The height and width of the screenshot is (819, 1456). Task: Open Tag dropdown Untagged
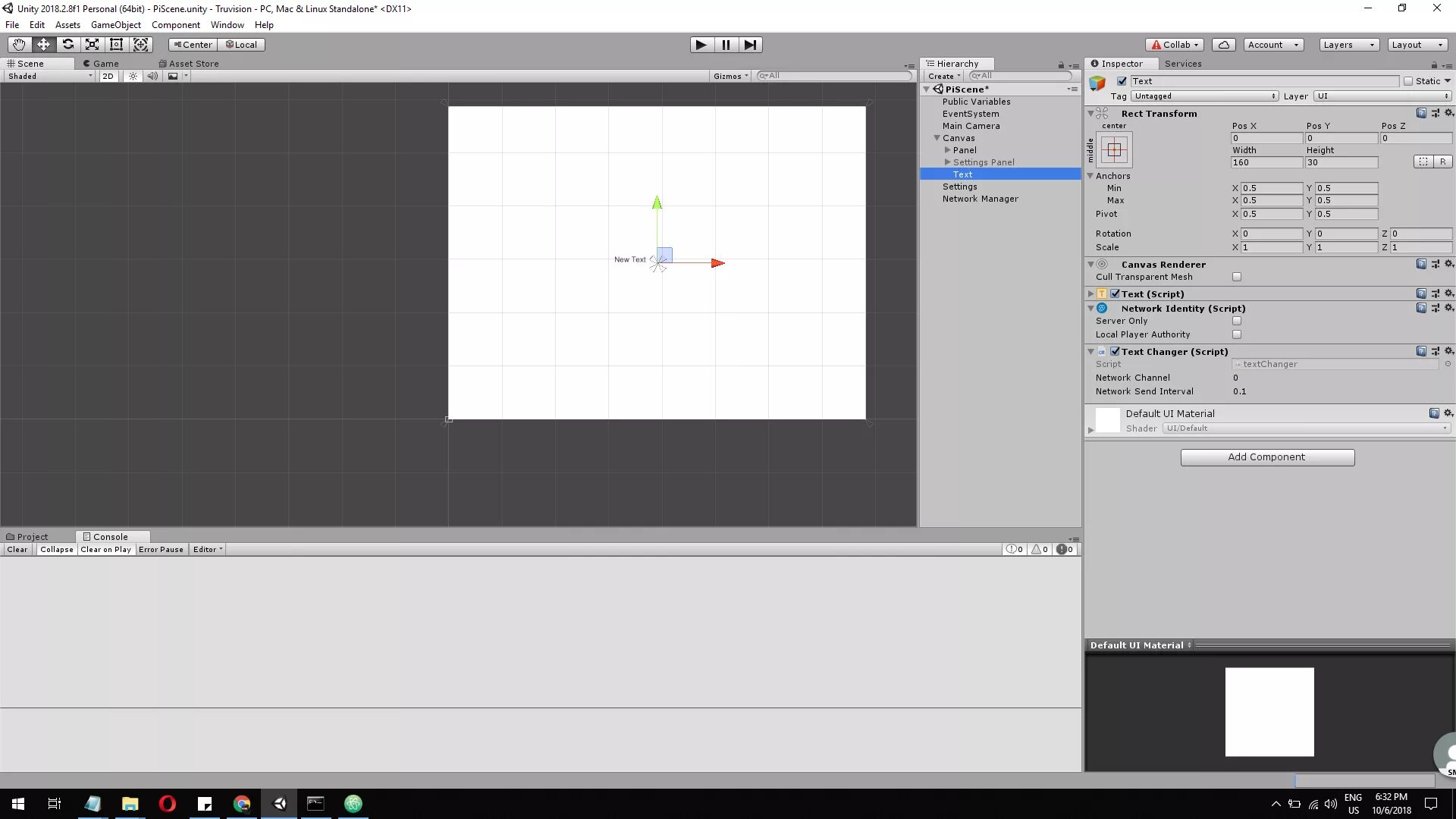pyautogui.click(x=1205, y=96)
